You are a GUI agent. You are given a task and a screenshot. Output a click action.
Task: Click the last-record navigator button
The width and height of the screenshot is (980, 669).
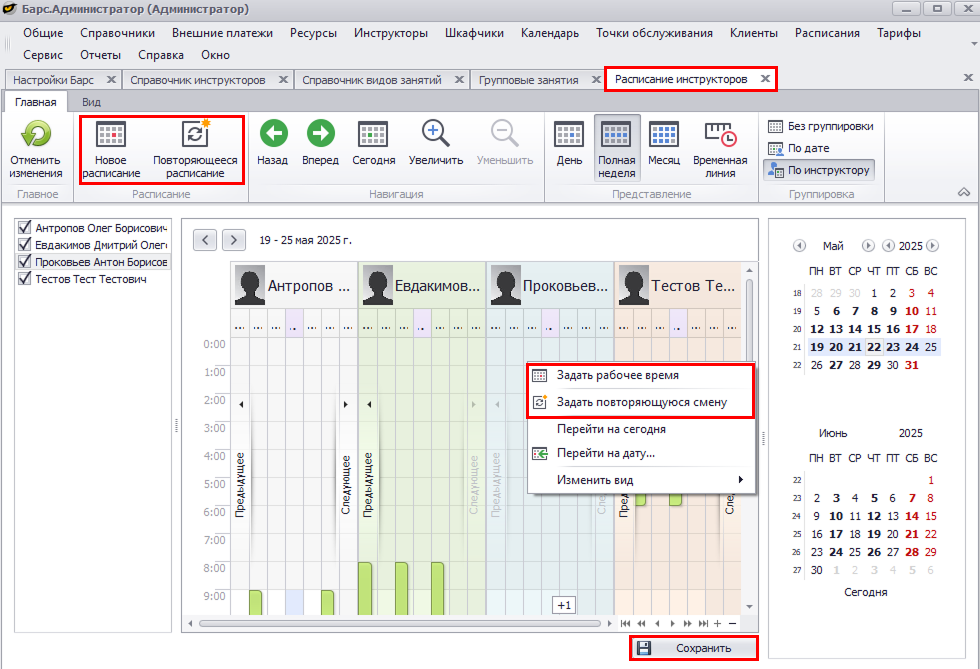click(x=703, y=623)
